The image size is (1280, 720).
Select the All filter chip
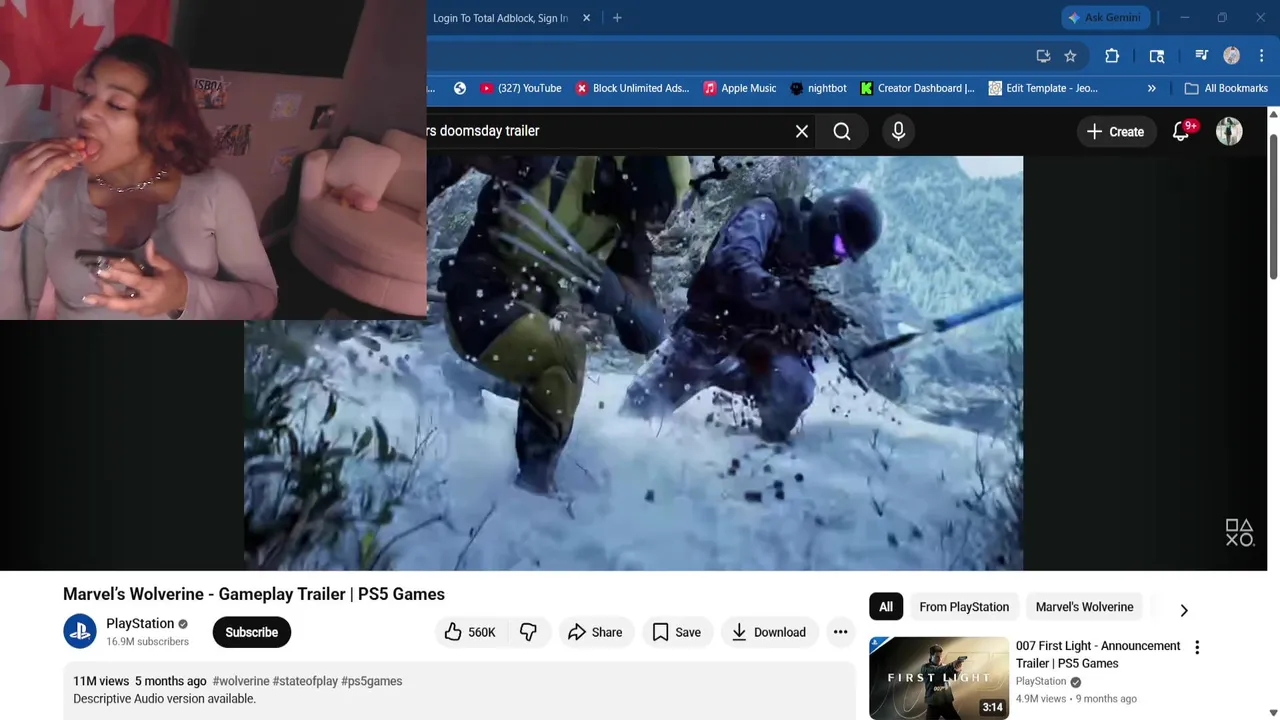coord(886,607)
